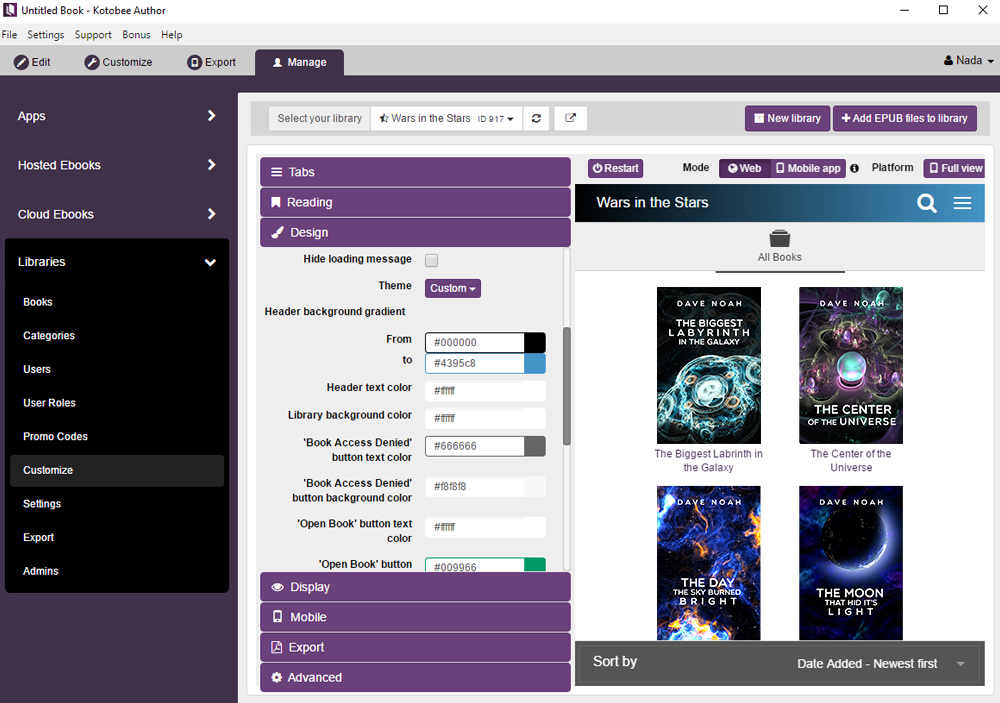The width and height of the screenshot is (1000, 703).
Task: Toggle the Hide loading message checkbox
Action: point(432,261)
